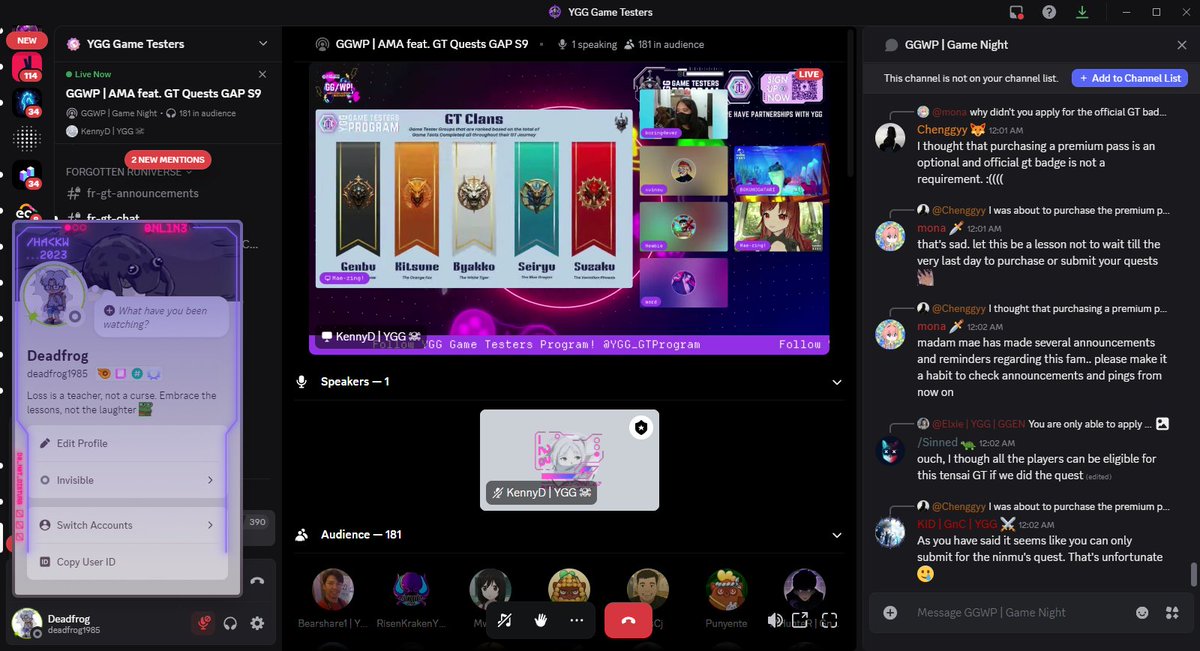
Task: Click the plus attachment icon in message box
Action: (x=890, y=612)
